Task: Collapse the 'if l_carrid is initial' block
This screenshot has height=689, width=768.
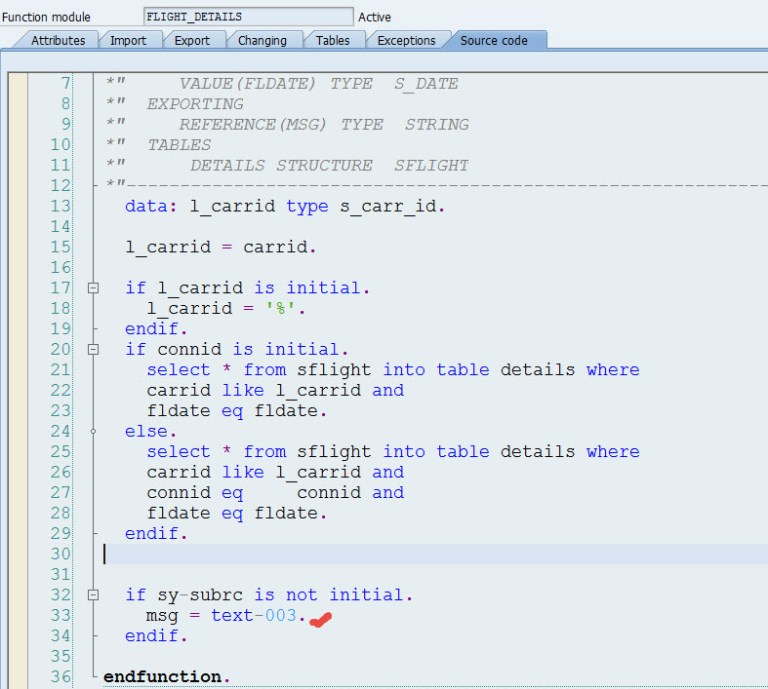Action: 93,288
